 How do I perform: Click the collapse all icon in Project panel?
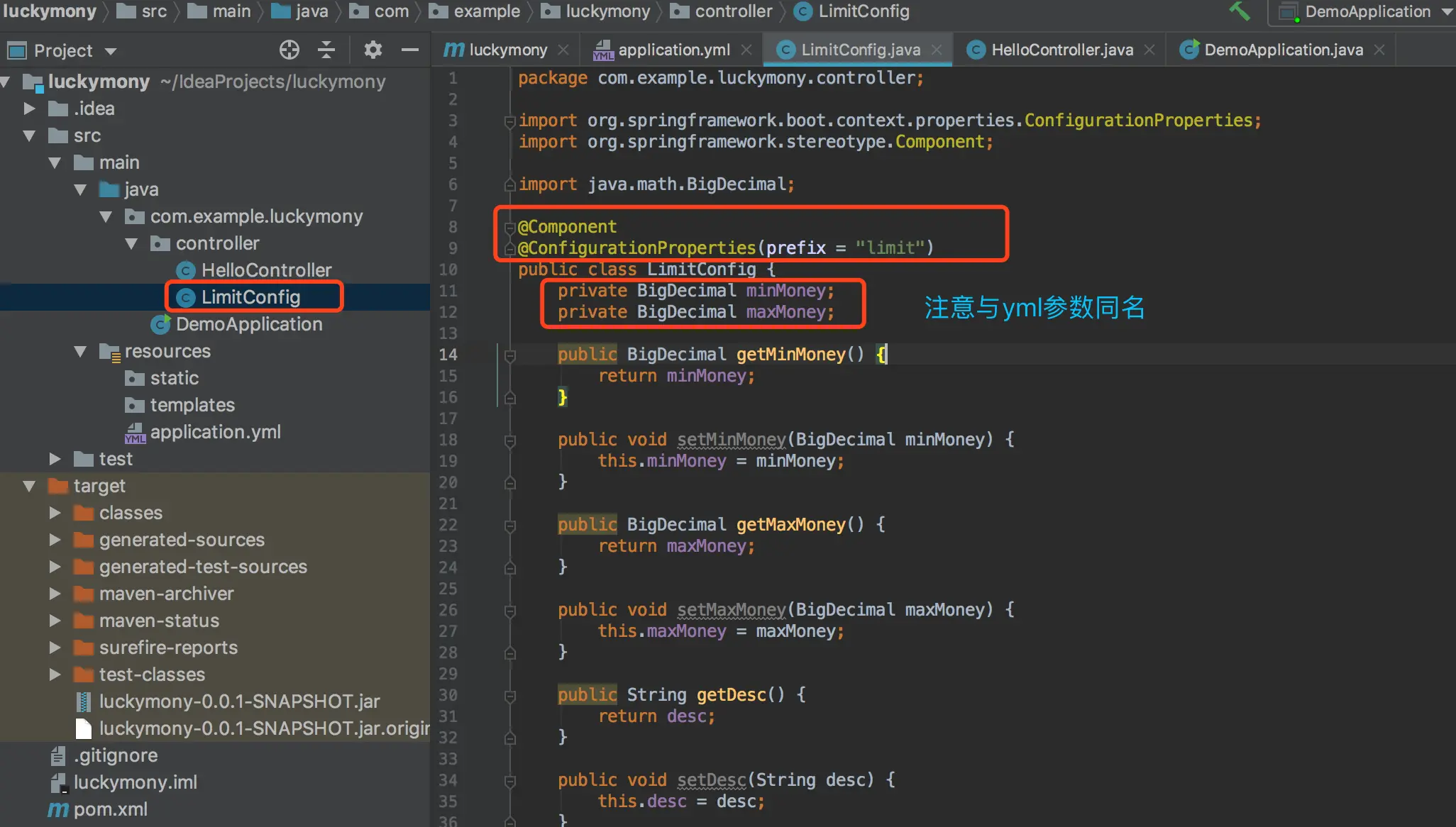click(326, 50)
